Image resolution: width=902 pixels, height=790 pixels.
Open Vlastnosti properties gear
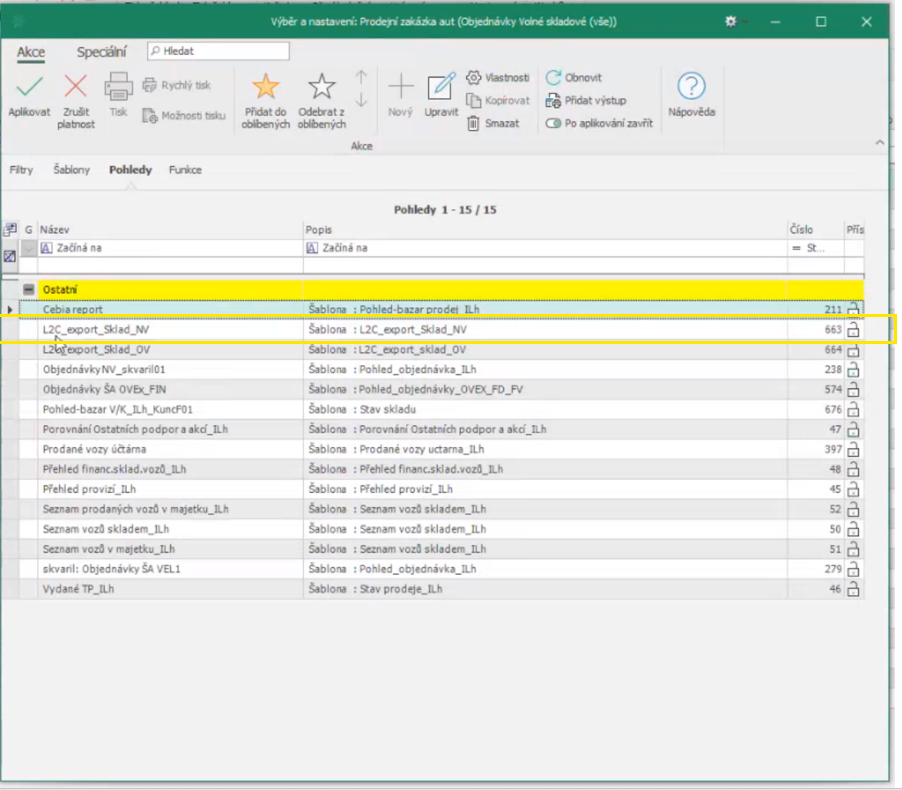(x=474, y=78)
